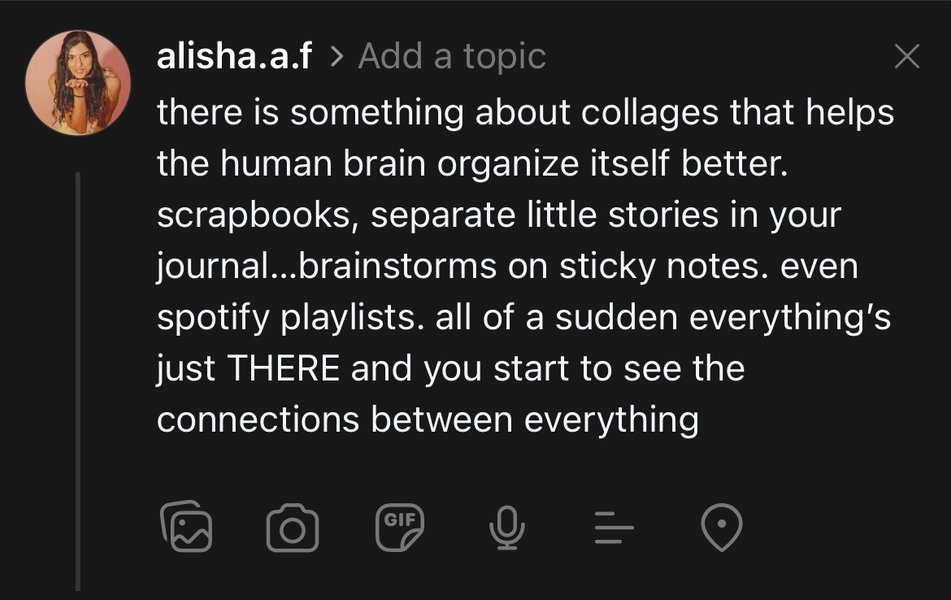
Task: Add a poll using the list icon
Action: point(614,526)
